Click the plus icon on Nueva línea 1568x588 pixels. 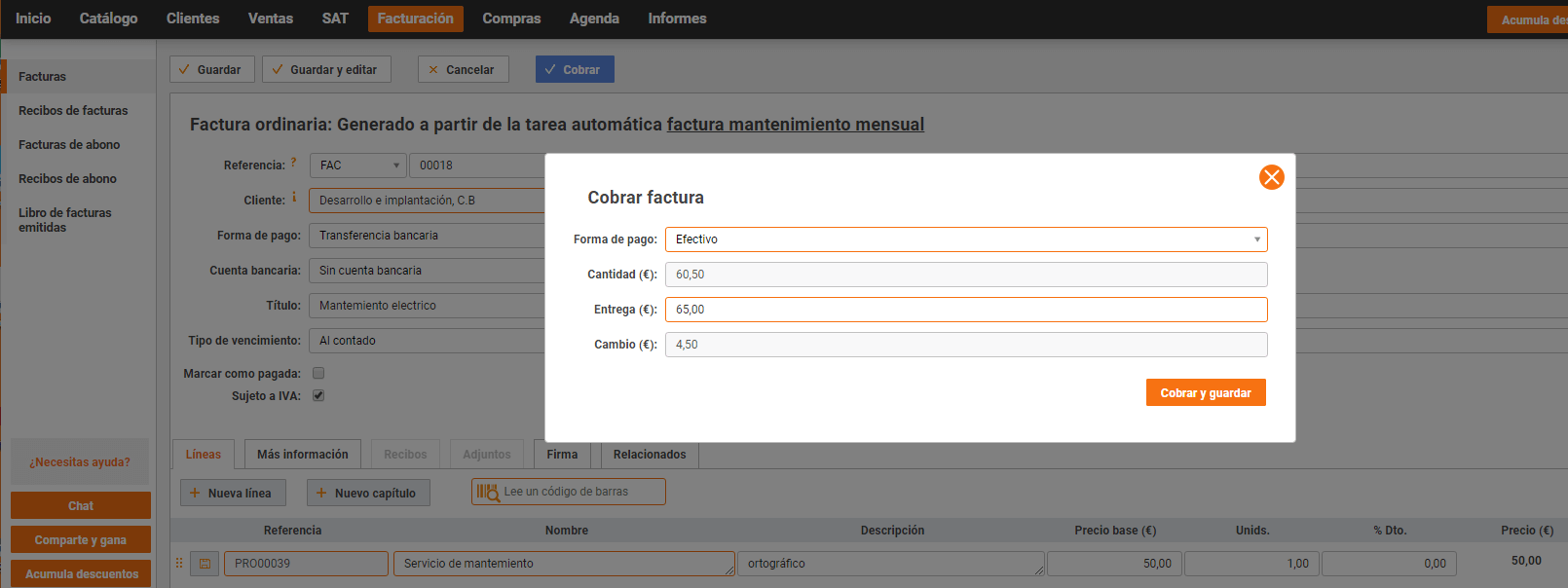tap(195, 494)
